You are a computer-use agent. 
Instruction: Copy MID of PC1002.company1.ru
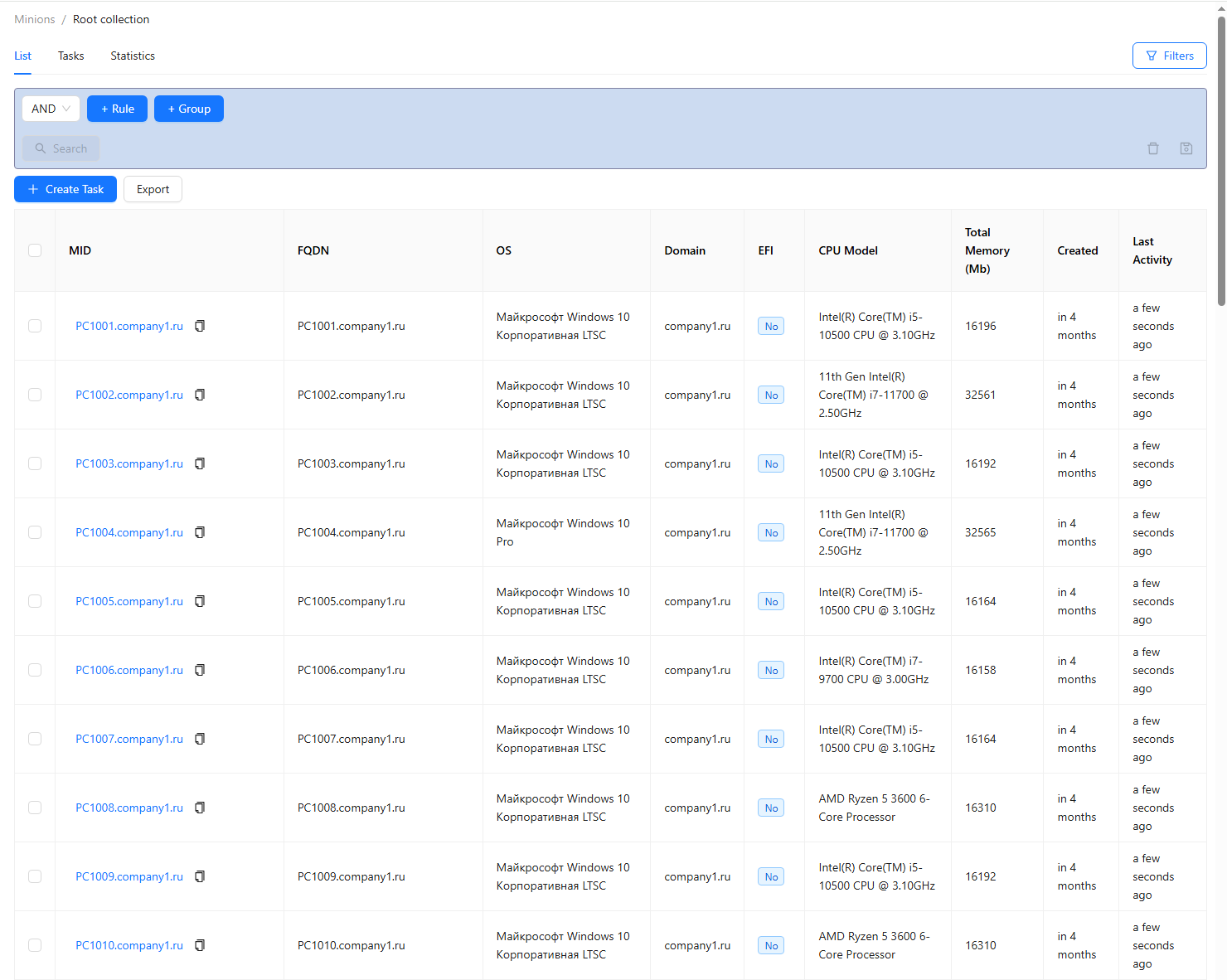point(200,395)
